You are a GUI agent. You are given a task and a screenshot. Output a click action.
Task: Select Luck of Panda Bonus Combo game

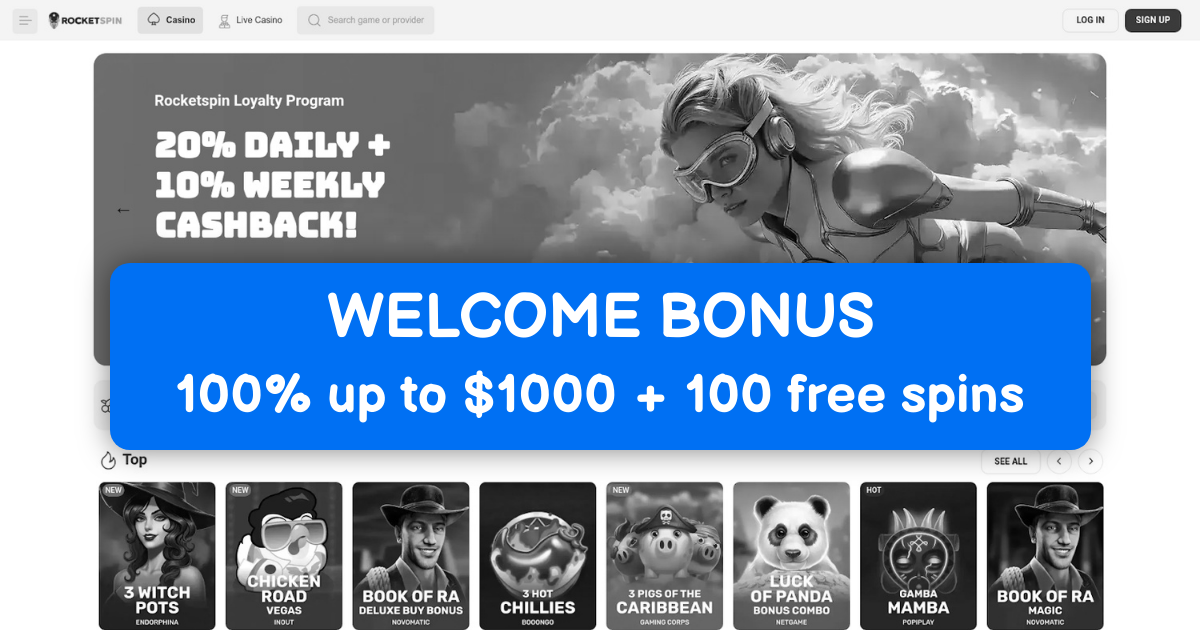792,556
